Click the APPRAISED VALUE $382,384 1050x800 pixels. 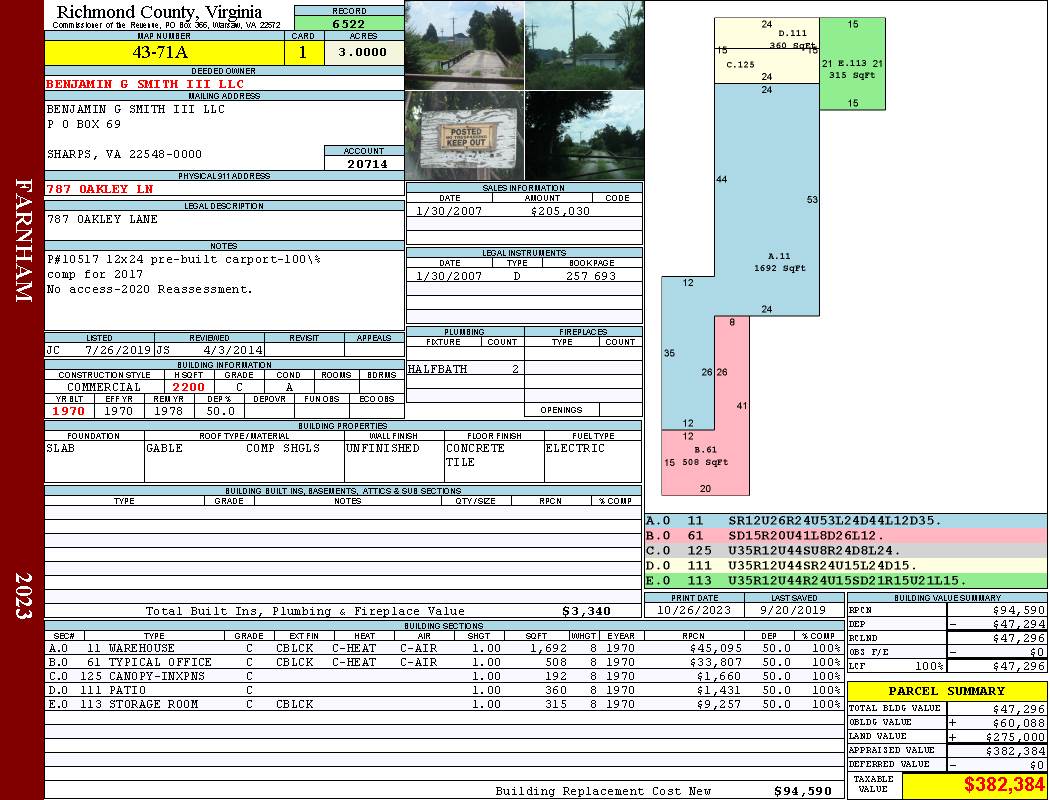click(1015, 751)
